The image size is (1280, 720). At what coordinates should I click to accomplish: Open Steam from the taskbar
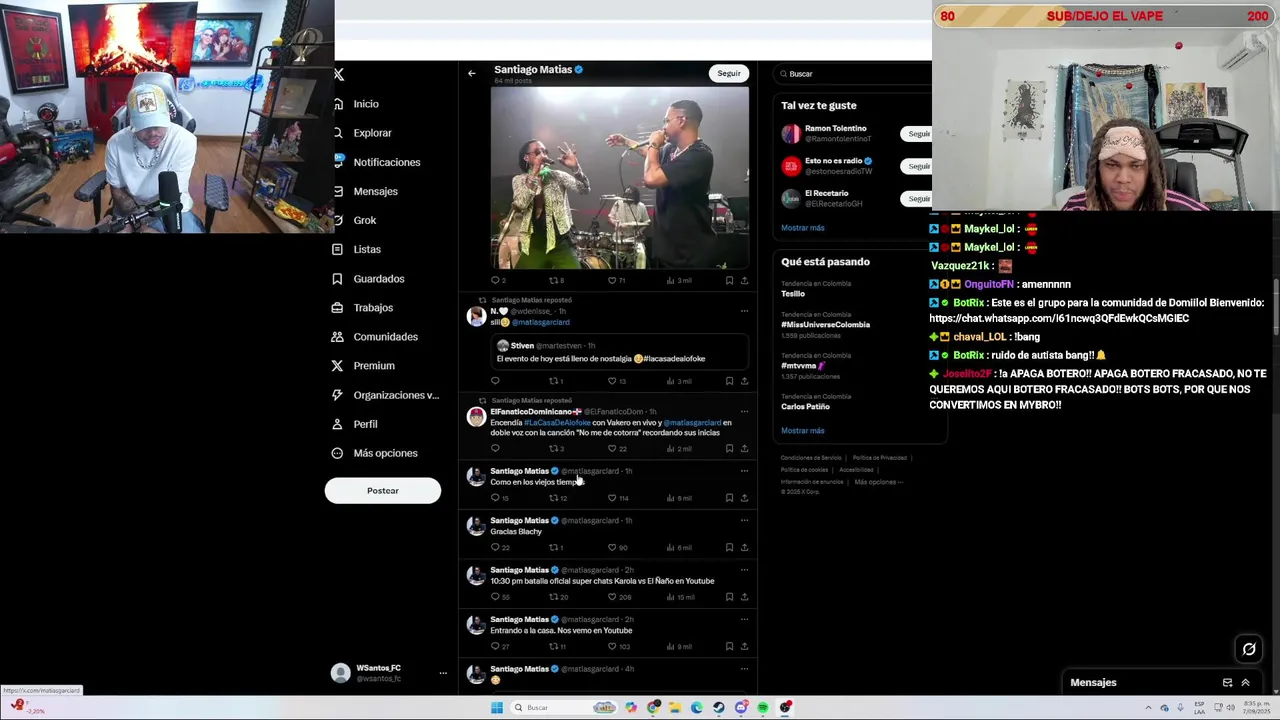click(x=719, y=708)
